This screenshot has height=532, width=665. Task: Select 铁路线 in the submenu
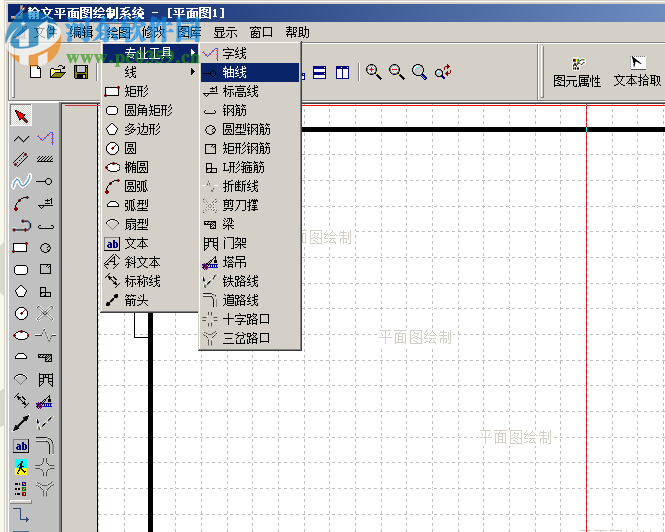click(x=250, y=281)
